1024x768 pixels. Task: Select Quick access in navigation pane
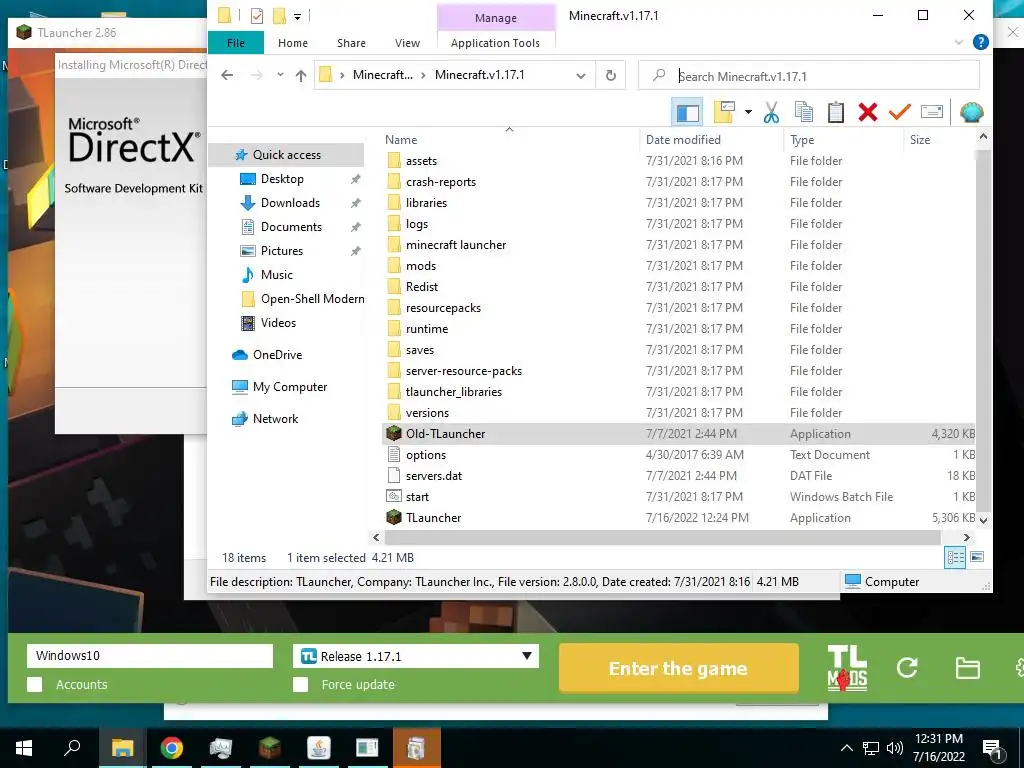tap(287, 155)
